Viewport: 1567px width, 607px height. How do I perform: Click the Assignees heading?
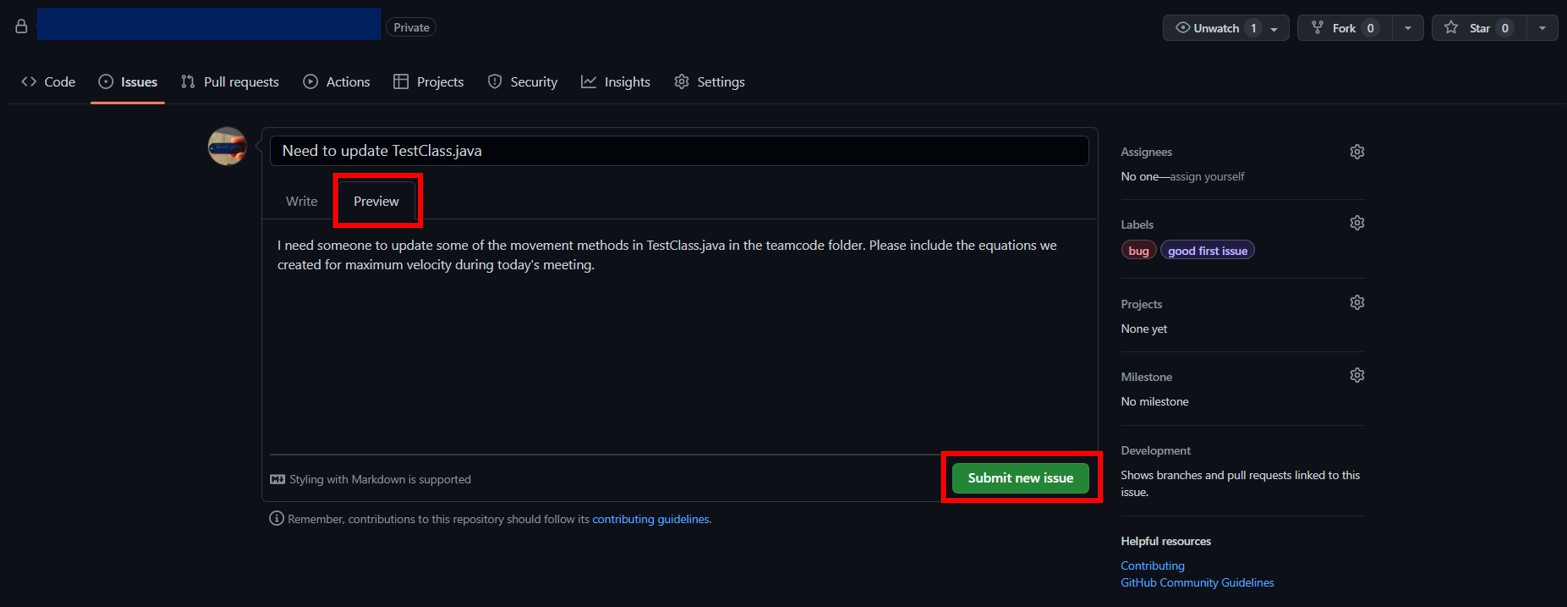coord(1146,152)
